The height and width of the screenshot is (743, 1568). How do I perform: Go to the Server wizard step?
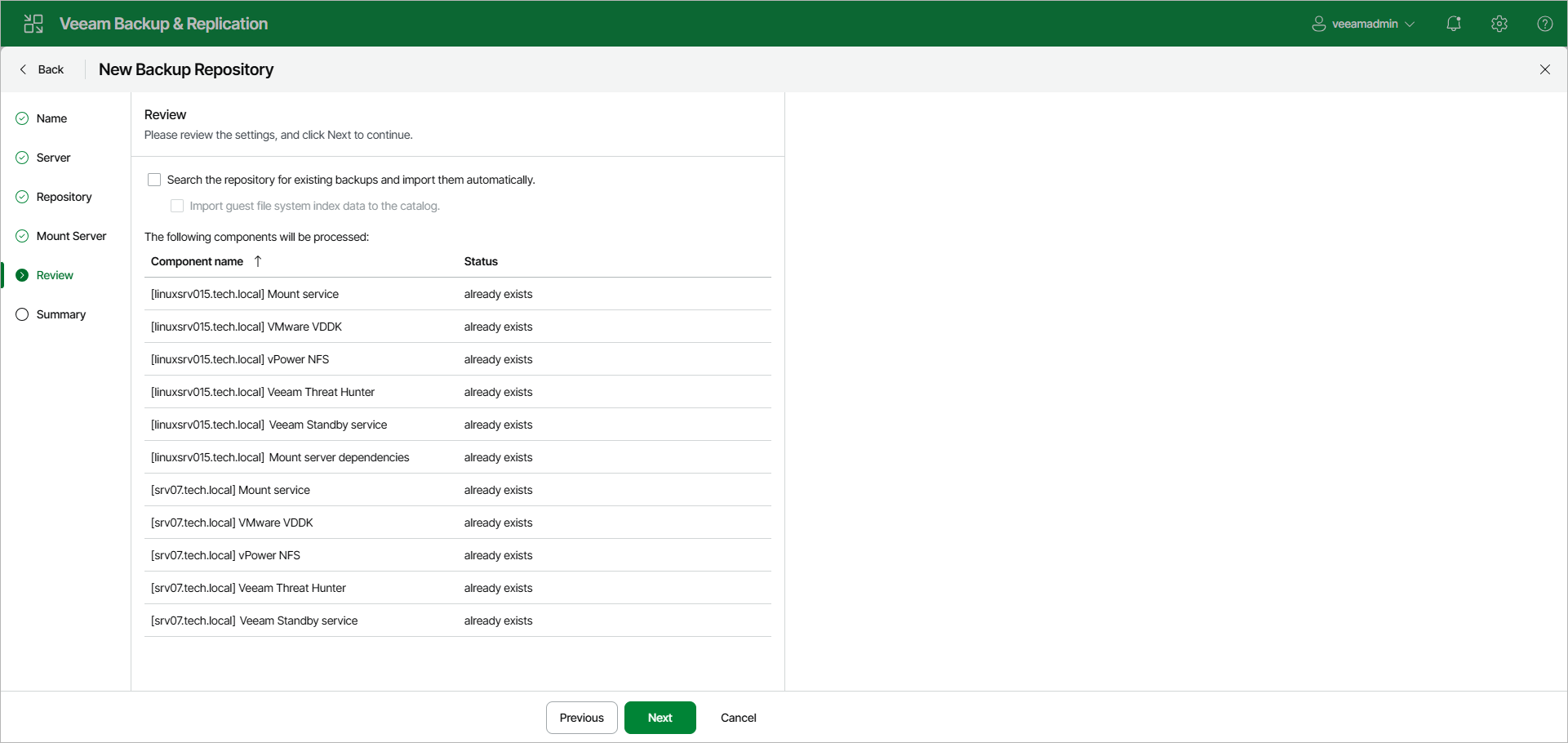pos(54,158)
